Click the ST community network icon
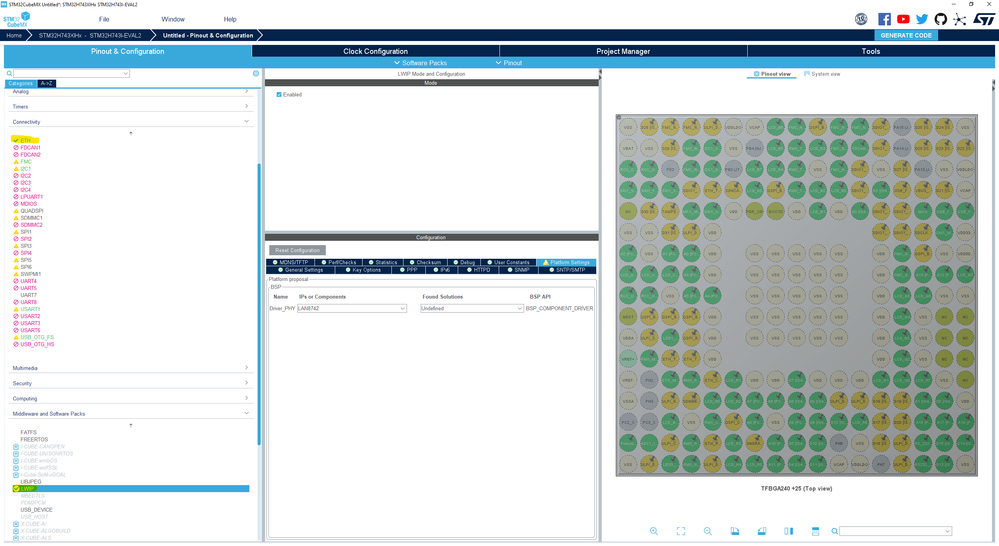The image size is (999, 546). point(959,19)
